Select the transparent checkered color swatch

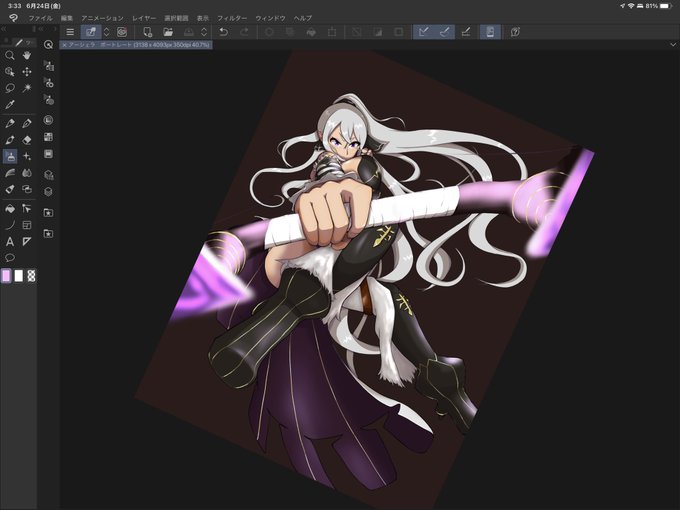(31, 276)
